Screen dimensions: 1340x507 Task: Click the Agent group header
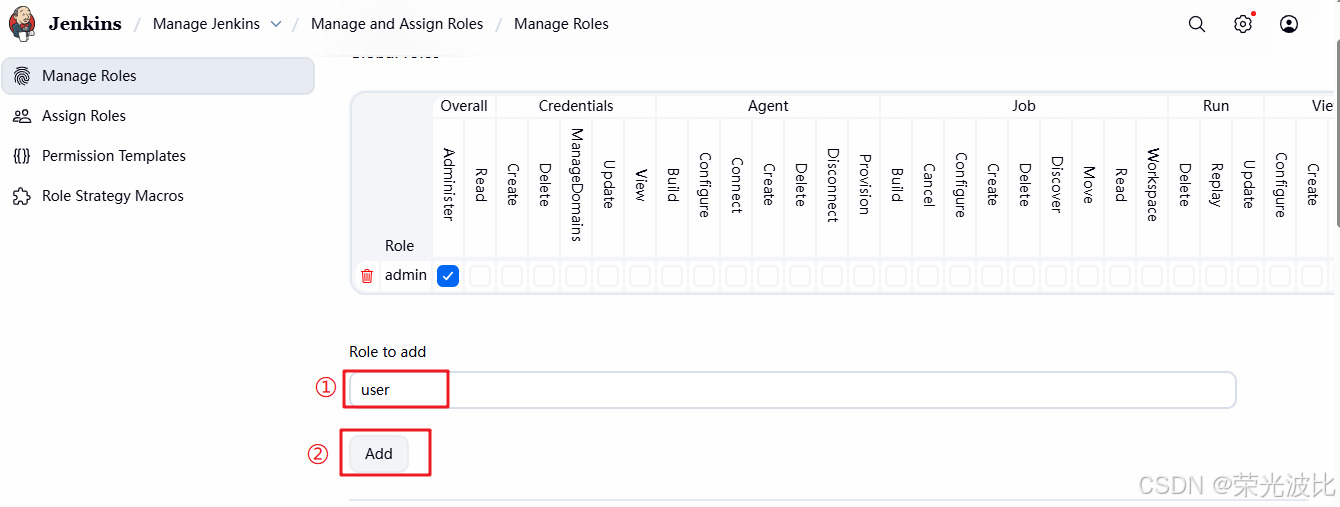coord(768,106)
